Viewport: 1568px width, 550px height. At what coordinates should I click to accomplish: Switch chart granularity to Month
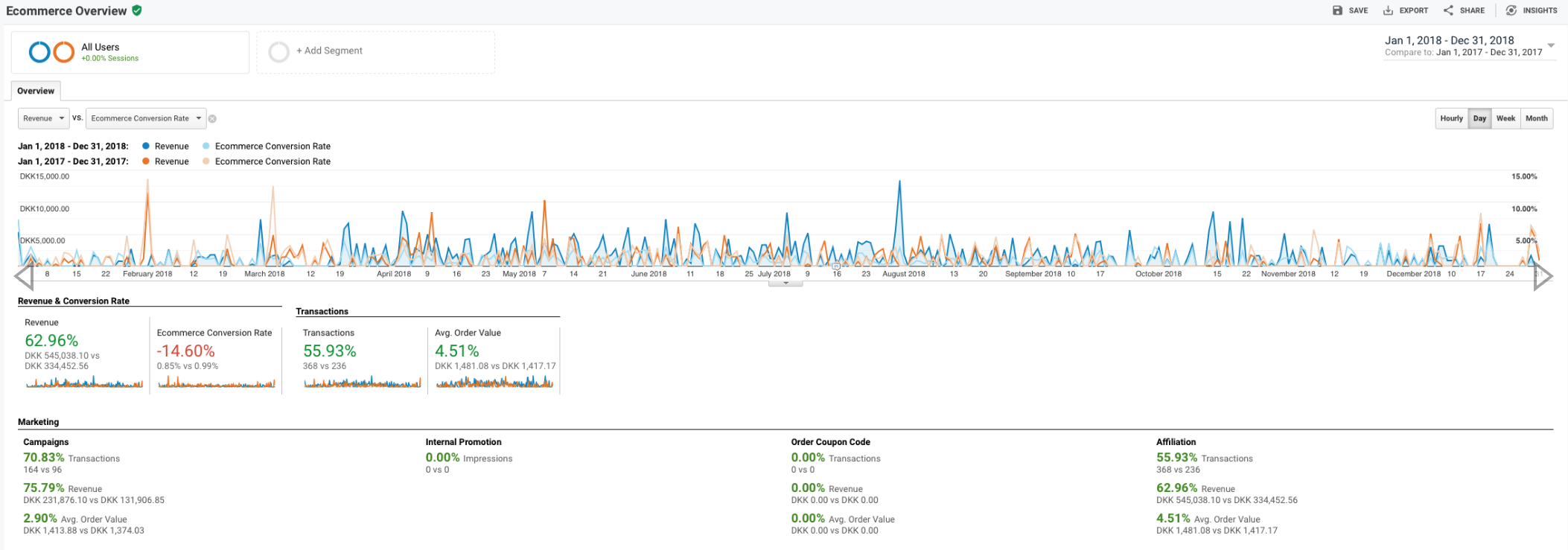(x=1536, y=118)
